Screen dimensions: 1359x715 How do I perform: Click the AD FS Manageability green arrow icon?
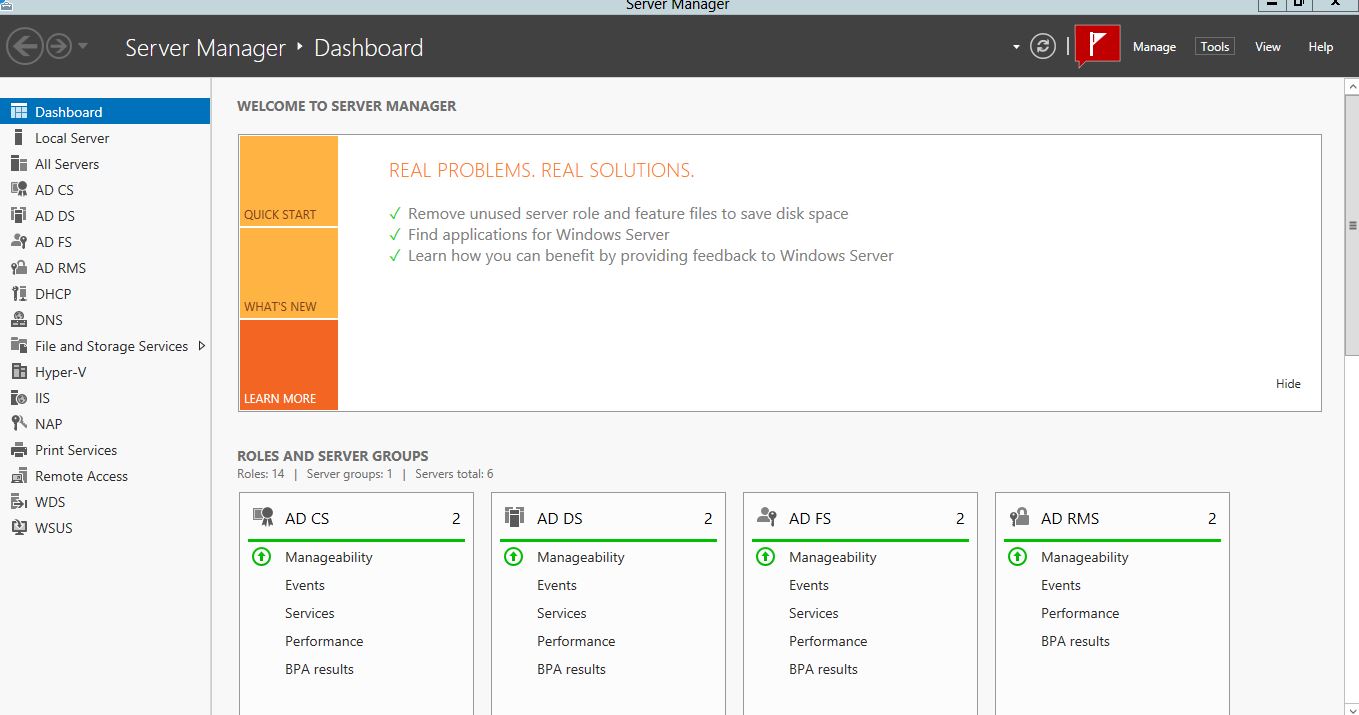pyautogui.click(x=766, y=557)
